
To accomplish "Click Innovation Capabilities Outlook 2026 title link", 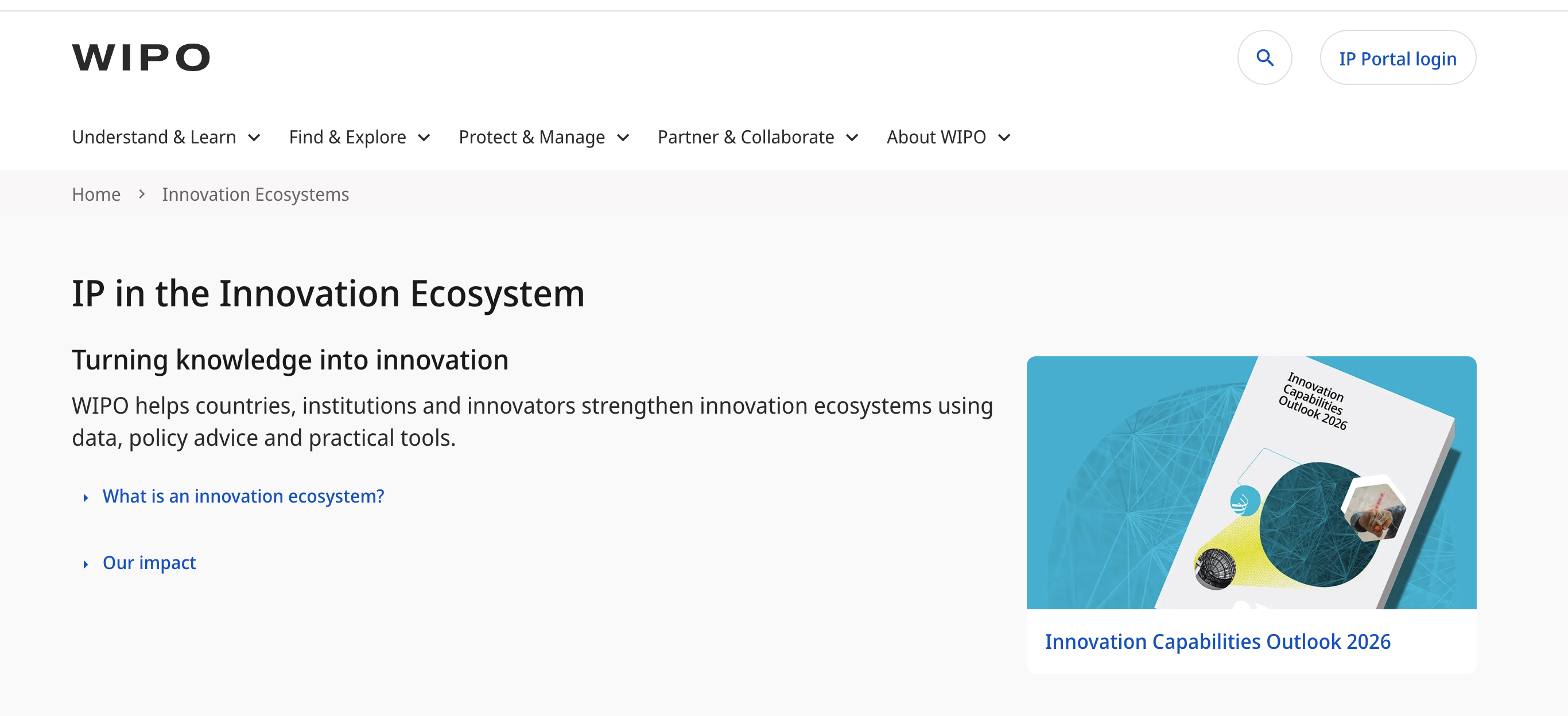I will click(x=1217, y=642).
